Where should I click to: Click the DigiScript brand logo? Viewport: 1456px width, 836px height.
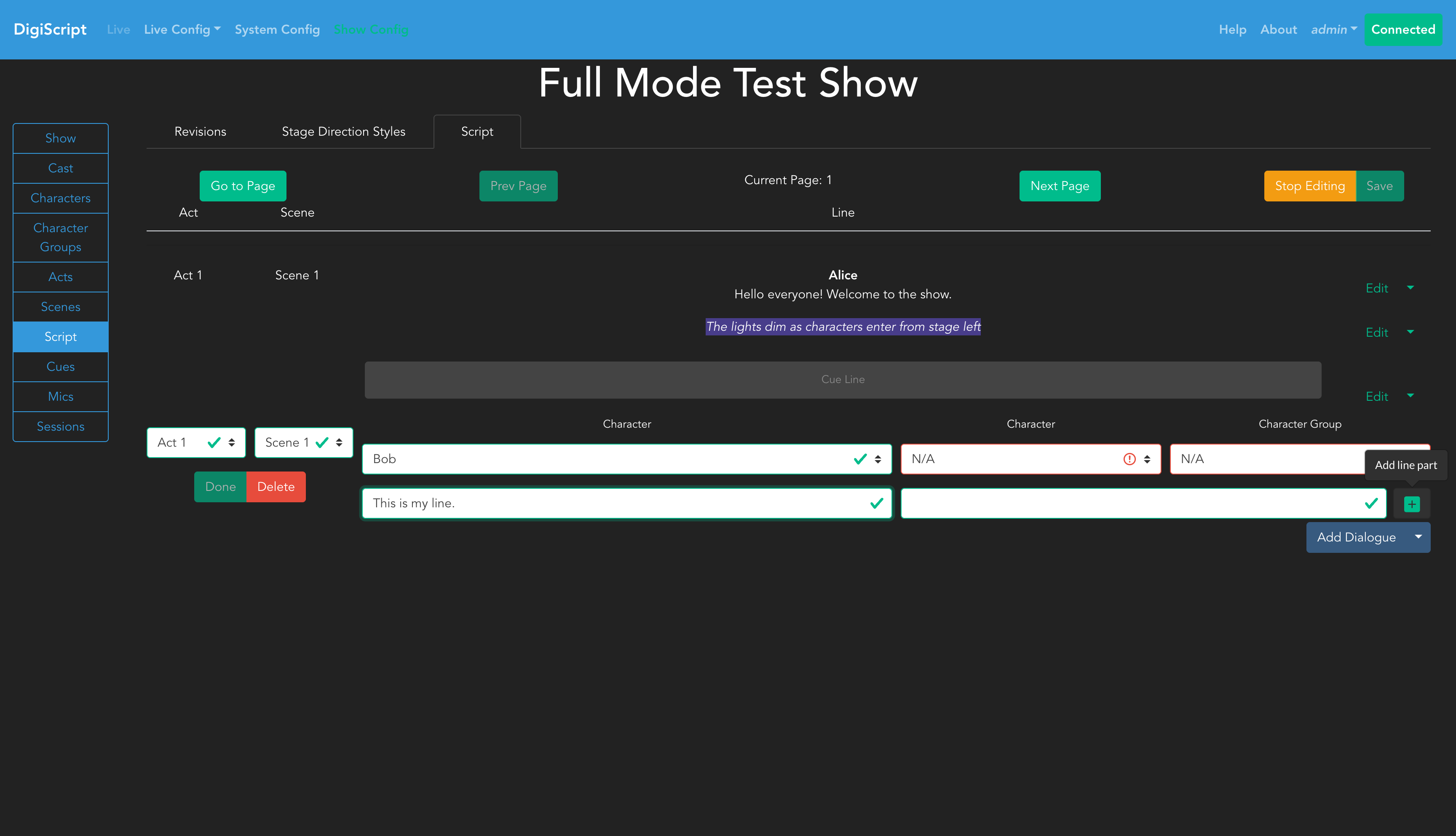point(50,29)
